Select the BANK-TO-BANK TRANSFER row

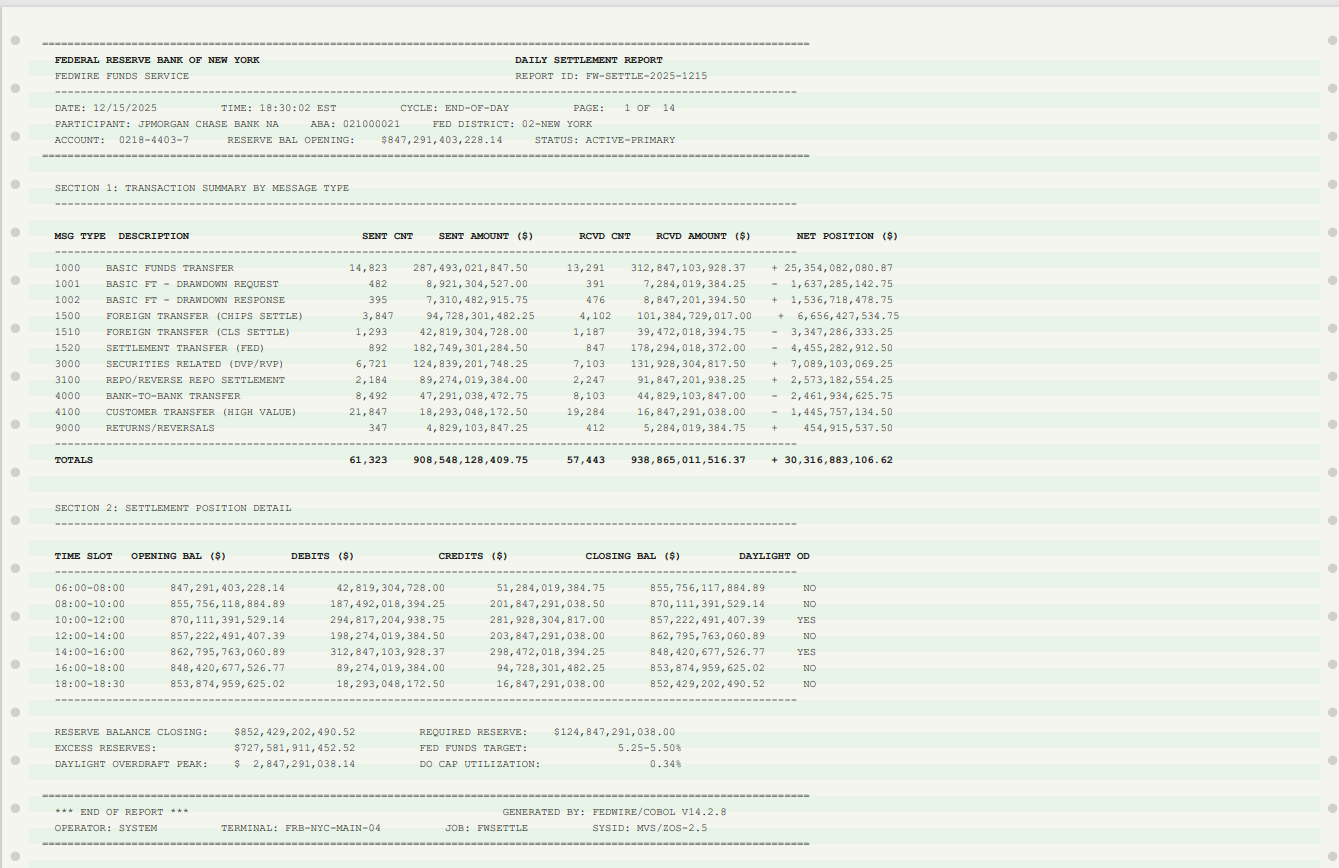[x=474, y=396]
